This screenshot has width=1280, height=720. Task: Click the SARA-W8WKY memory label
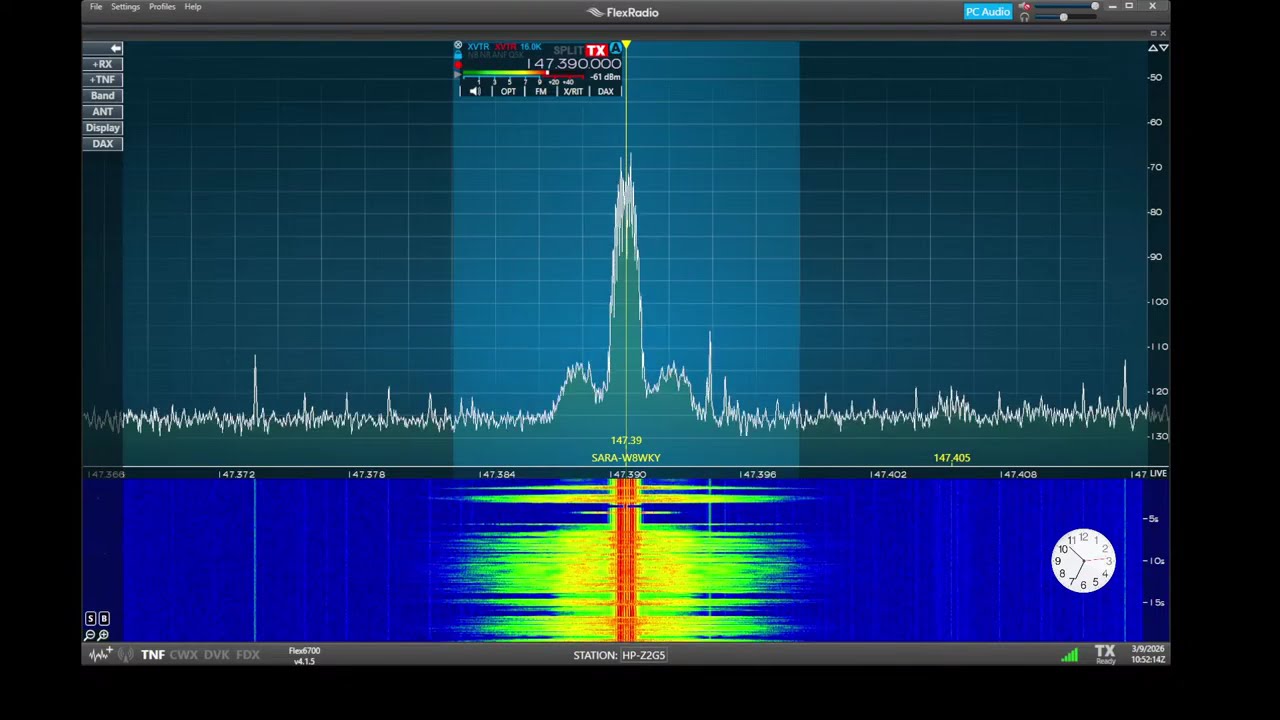[x=626, y=458]
